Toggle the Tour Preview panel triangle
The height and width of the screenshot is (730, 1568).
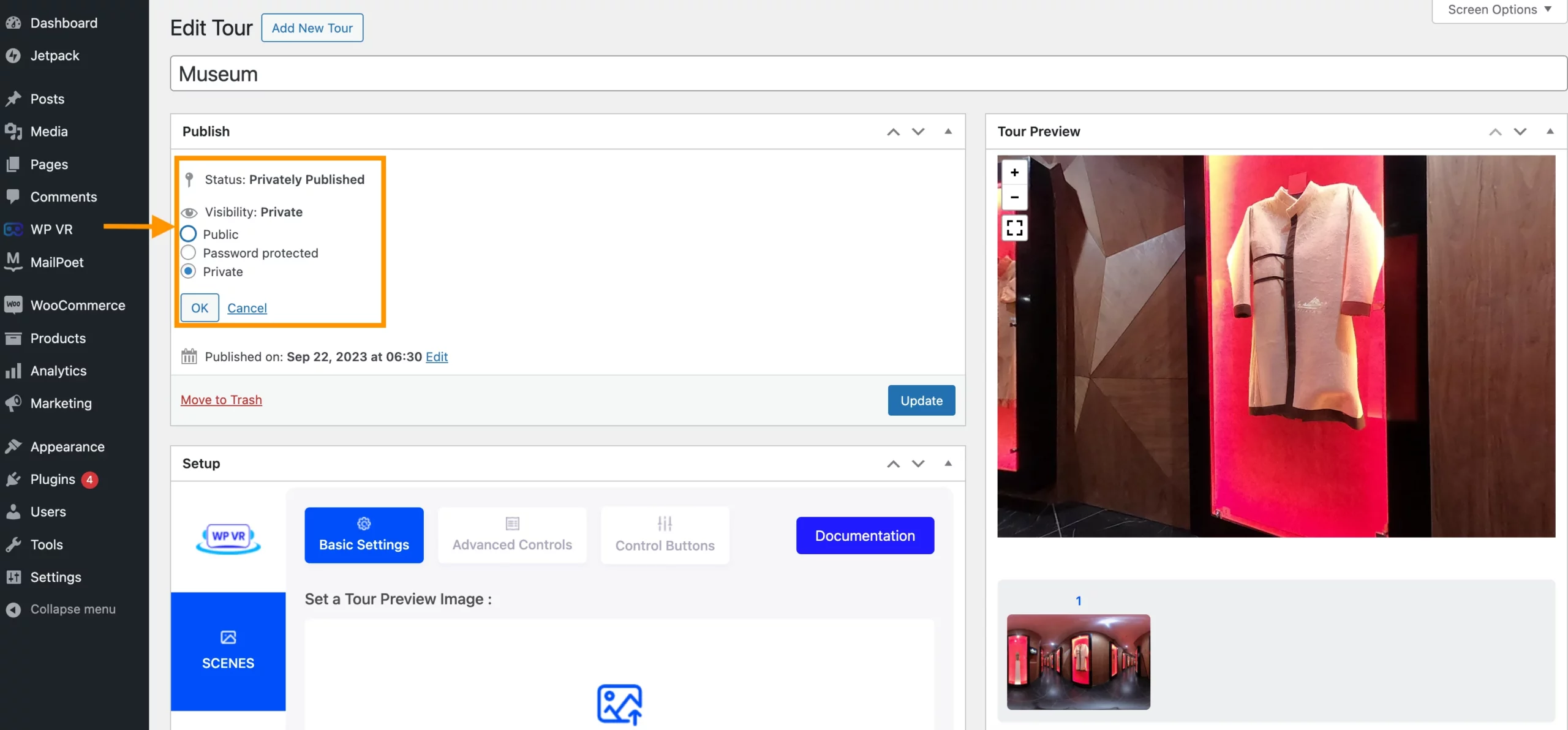(1550, 131)
